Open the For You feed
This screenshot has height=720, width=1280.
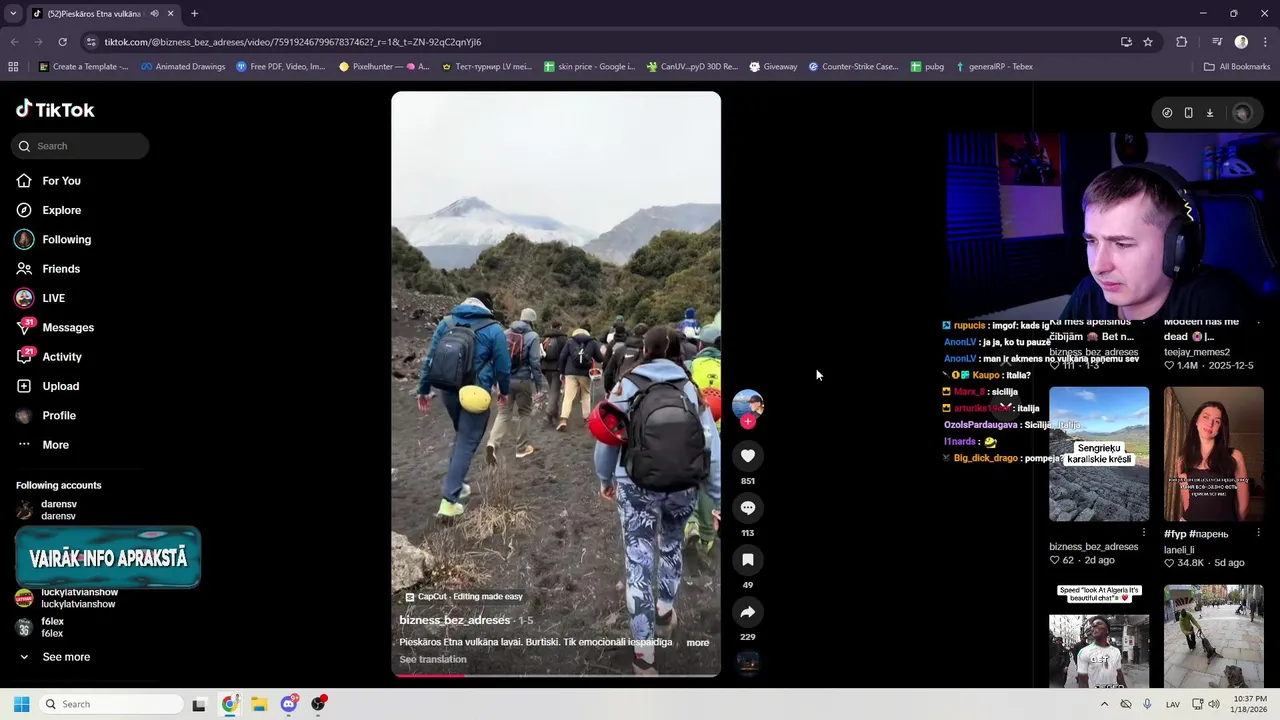point(61,181)
